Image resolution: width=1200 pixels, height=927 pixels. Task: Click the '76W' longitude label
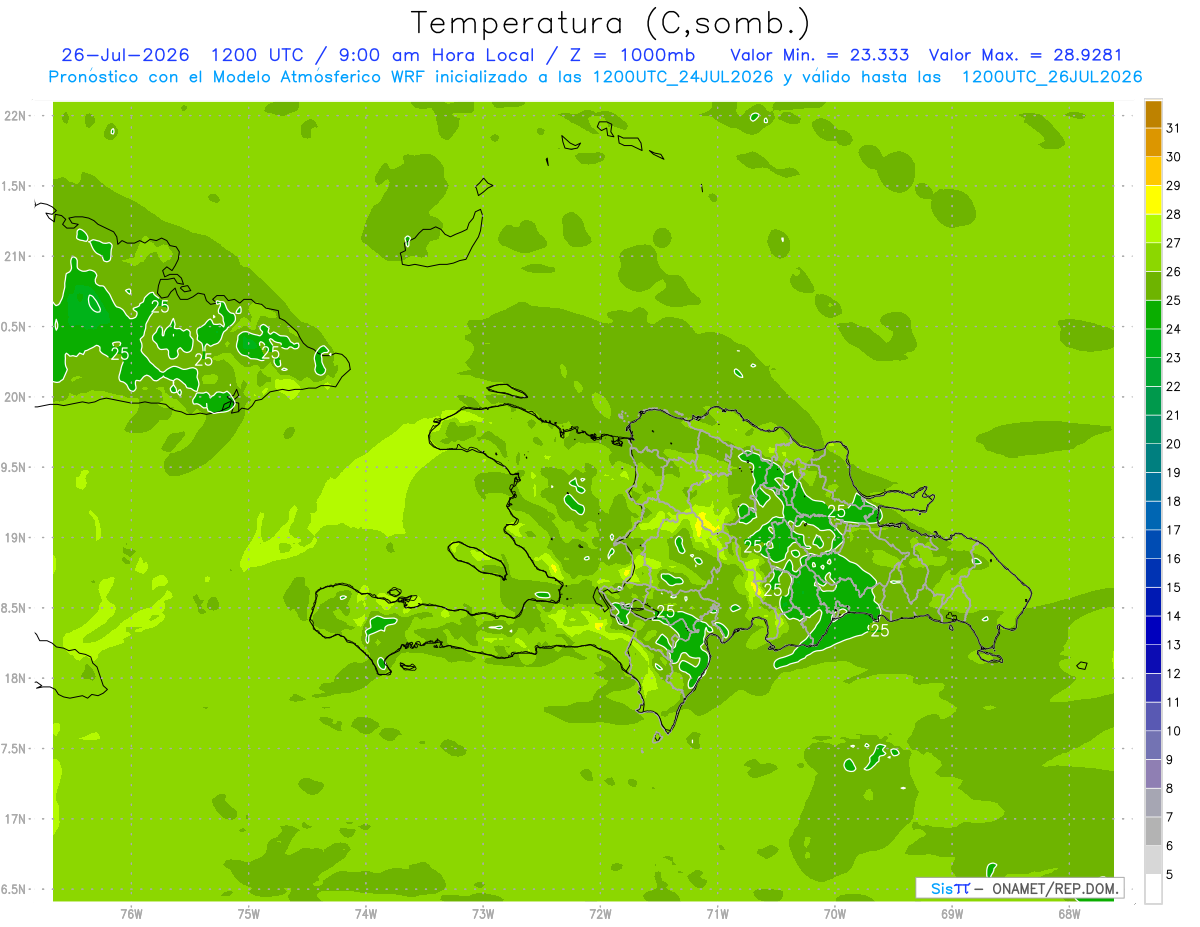tap(131, 914)
